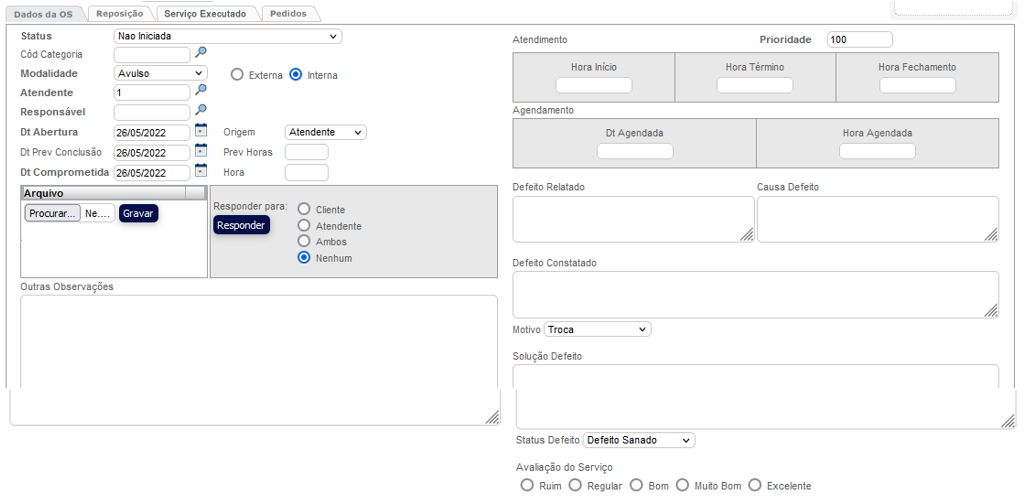Open the Modalidade dropdown
1025x502 pixels.
160,73
